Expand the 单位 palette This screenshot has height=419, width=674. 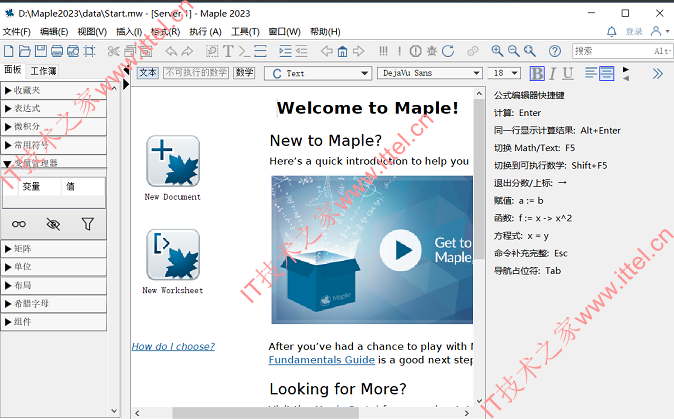[x=53, y=267]
